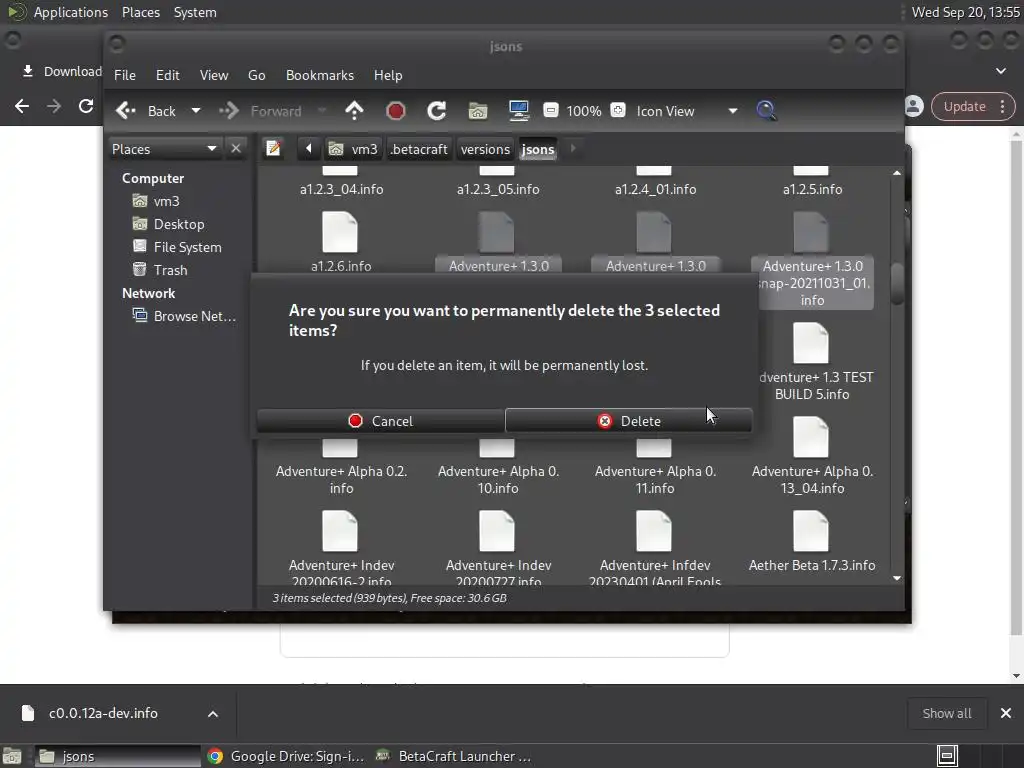Switch to Google Drive taskbar window
Viewport: 1024px width, 768px height.
[x=286, y=756]
